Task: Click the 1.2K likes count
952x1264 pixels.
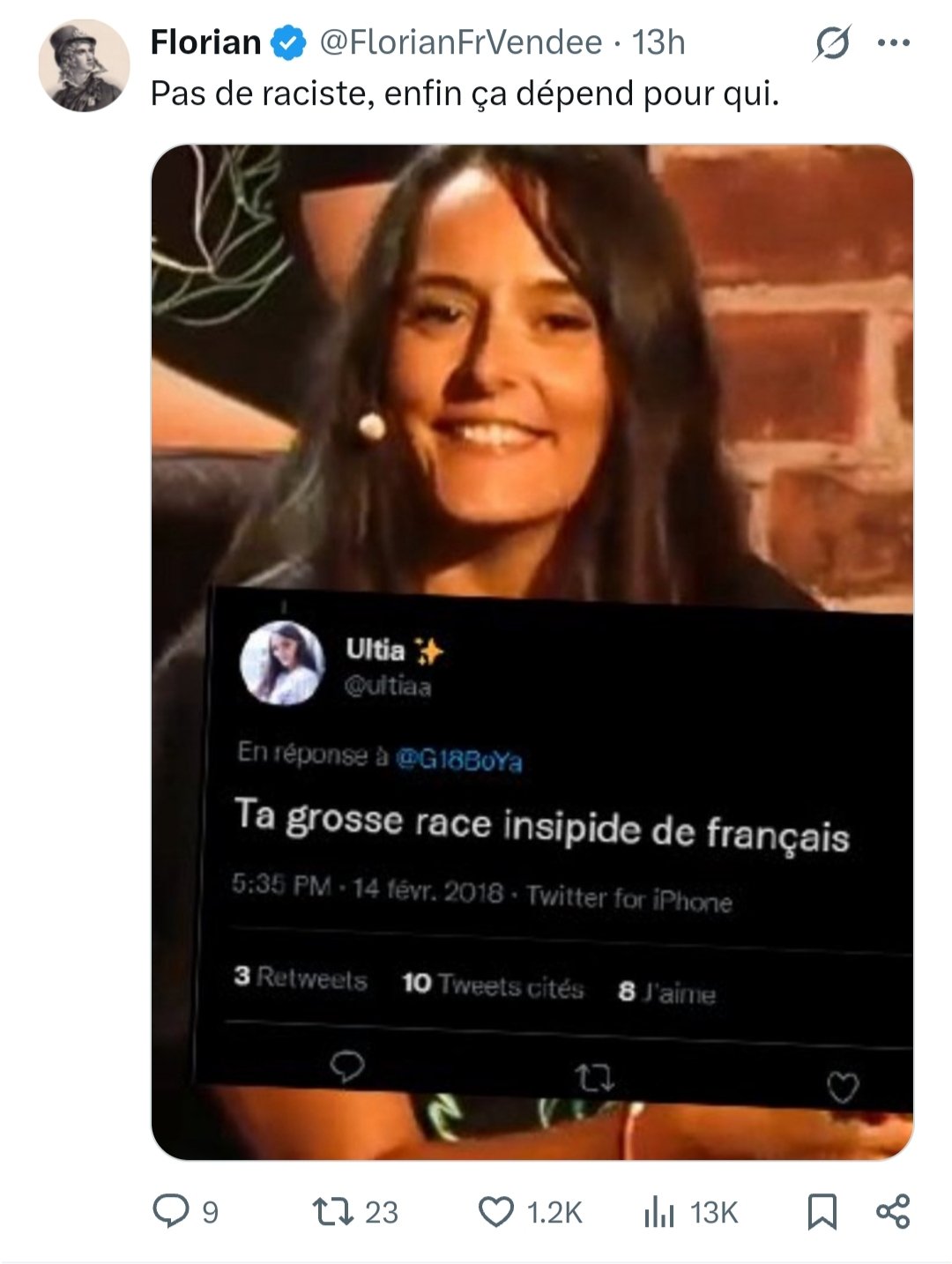Action: tap(554, 1213)
